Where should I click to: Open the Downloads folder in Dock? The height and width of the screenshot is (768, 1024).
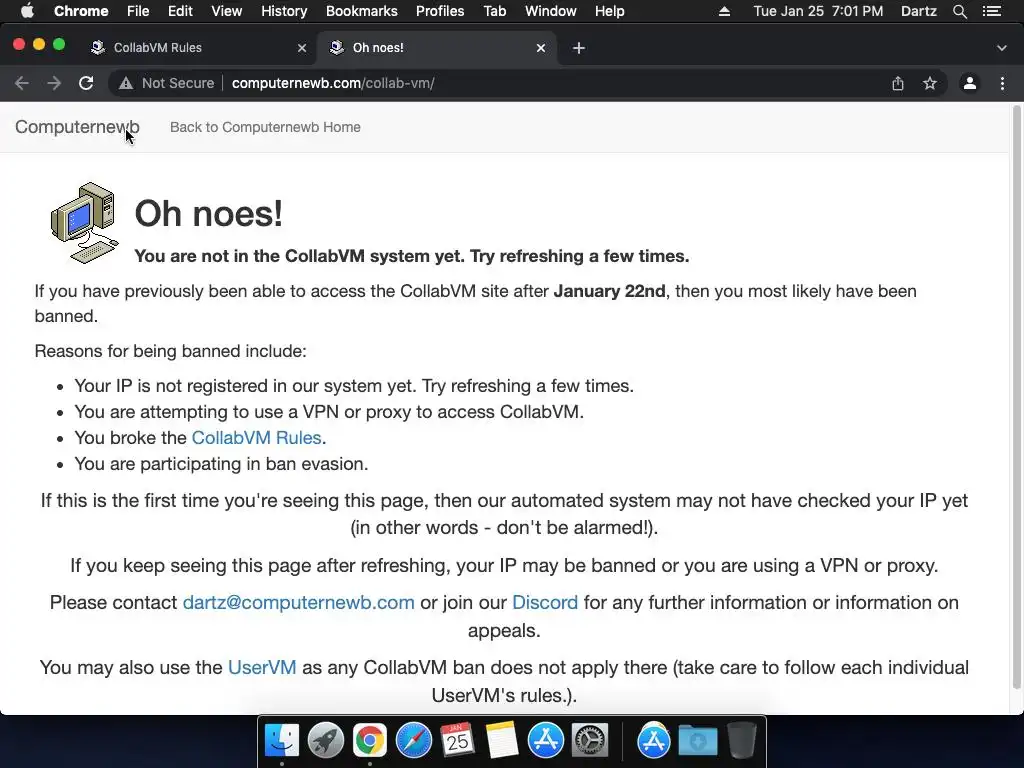(697, 741)
